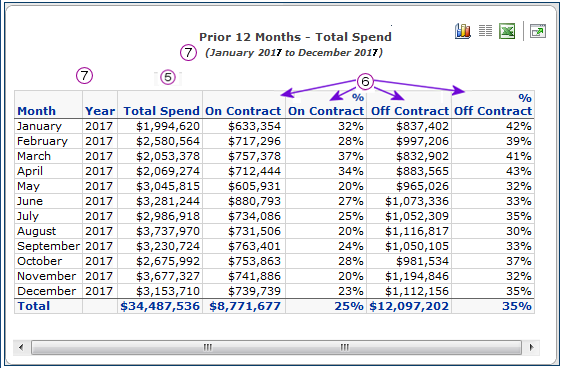Select grand total $34,487,536 cell

pos(160,306)
